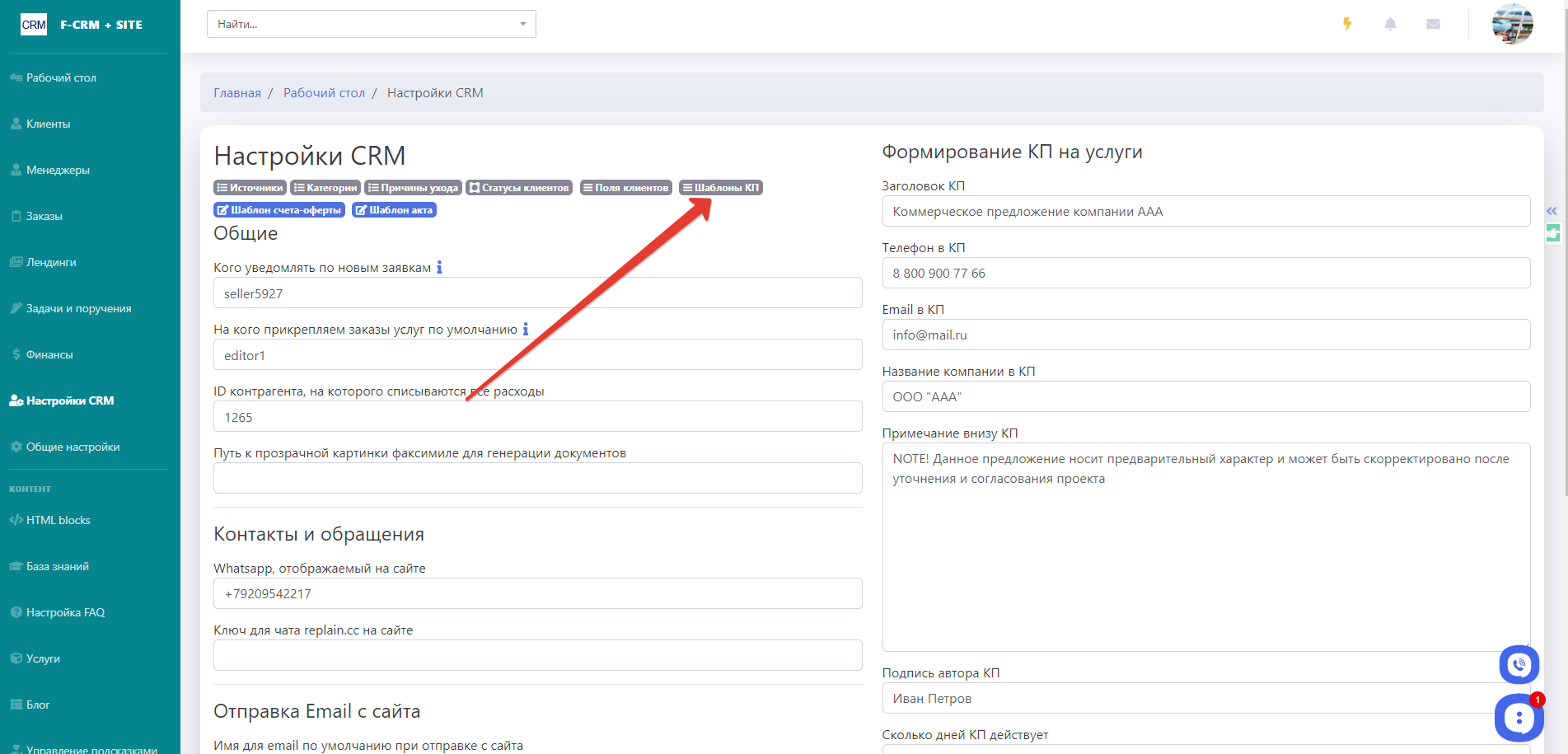The height and width of the screenshot is (754, 1568).
Task: Click the lightning bolt icon in header
Action: click(1347, 24)
